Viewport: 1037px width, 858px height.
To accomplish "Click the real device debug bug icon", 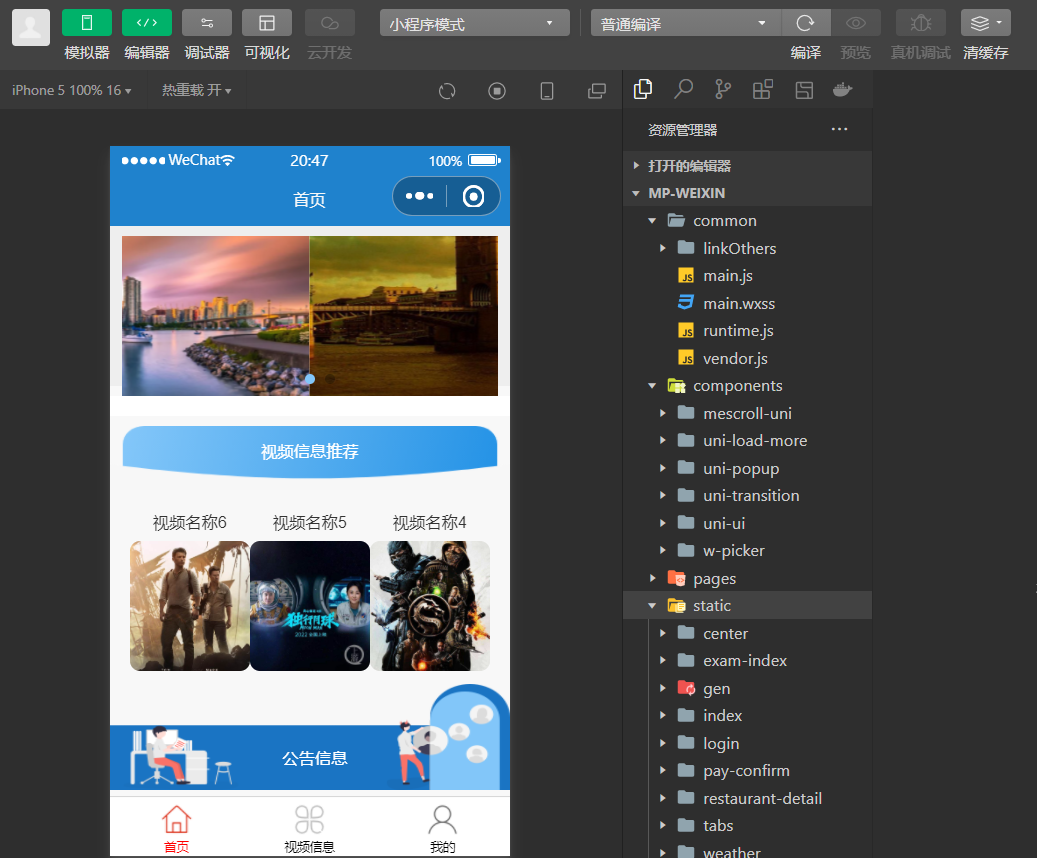I will [921, 23].
